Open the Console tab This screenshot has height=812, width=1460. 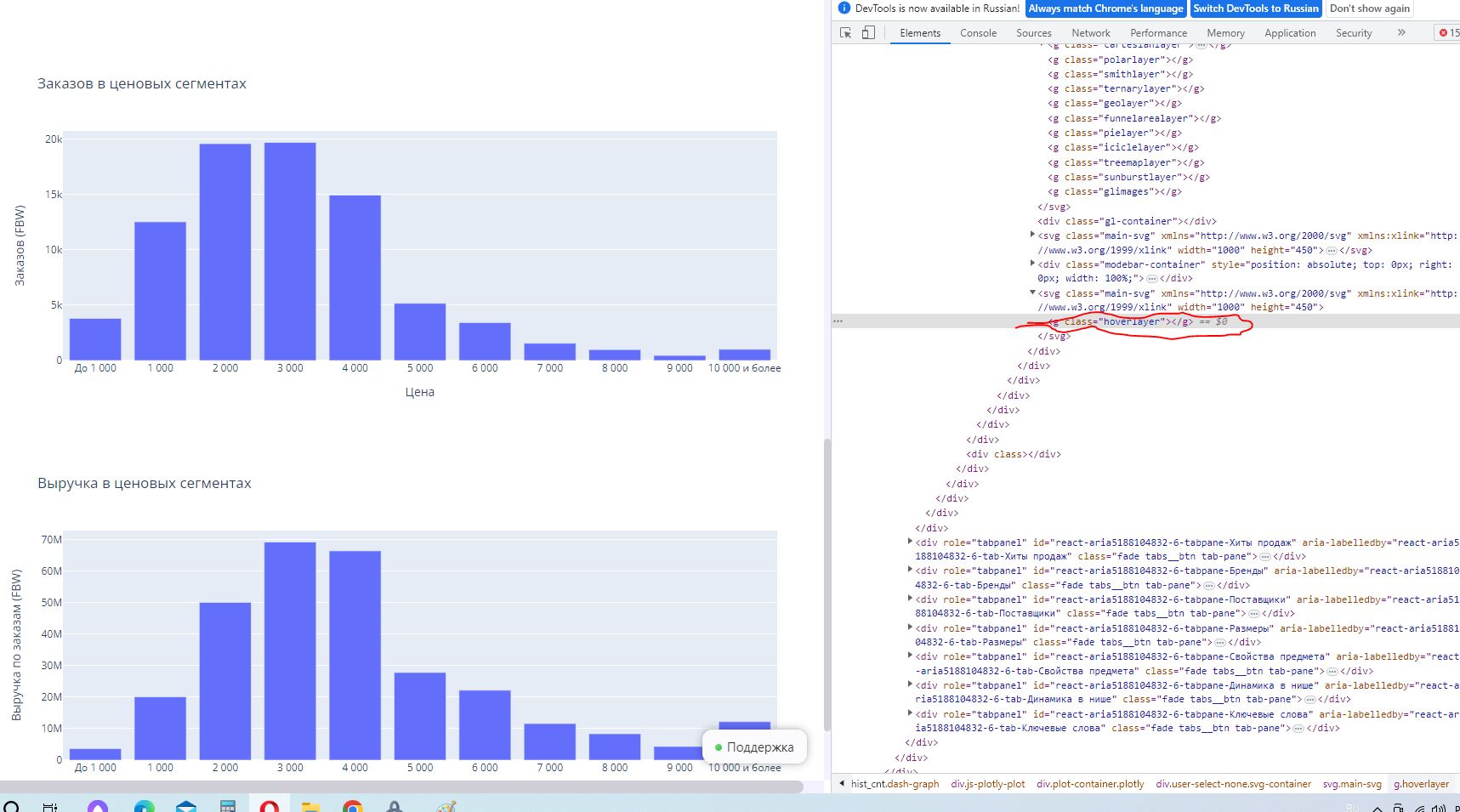978,33
